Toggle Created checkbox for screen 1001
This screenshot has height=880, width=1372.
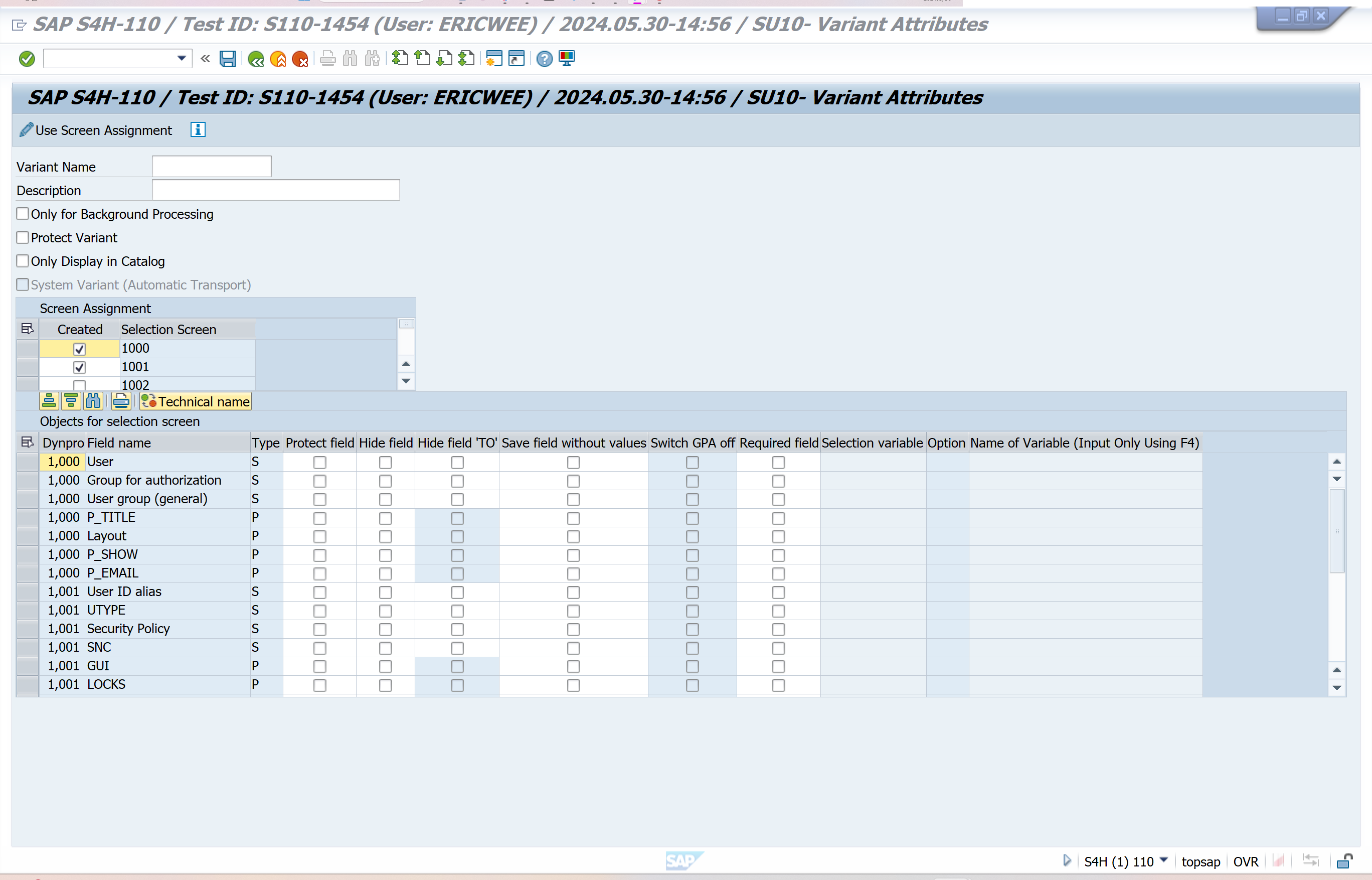pos(79,367)
